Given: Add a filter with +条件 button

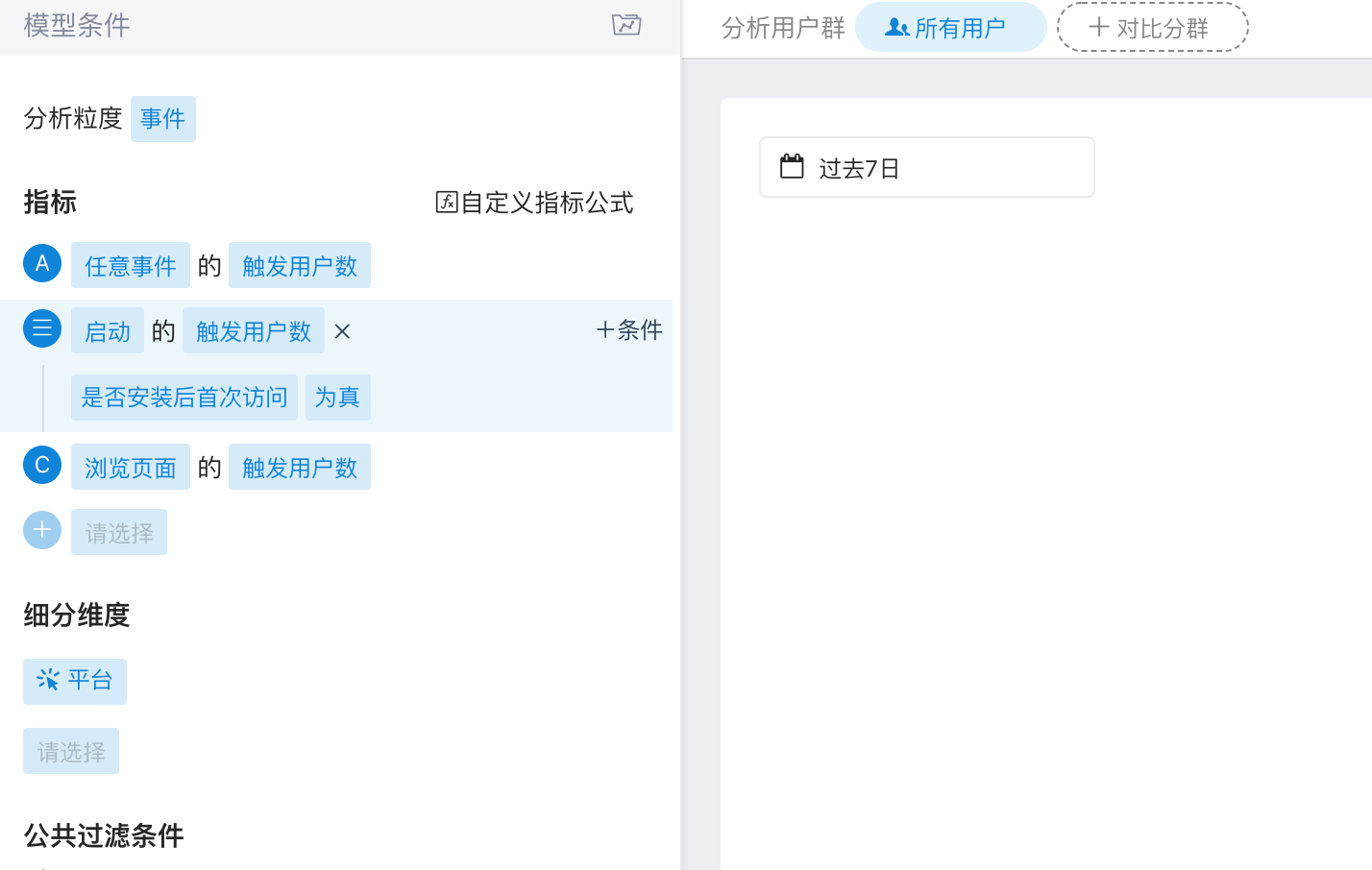Looking at the screenshot, I should point(629,330).
